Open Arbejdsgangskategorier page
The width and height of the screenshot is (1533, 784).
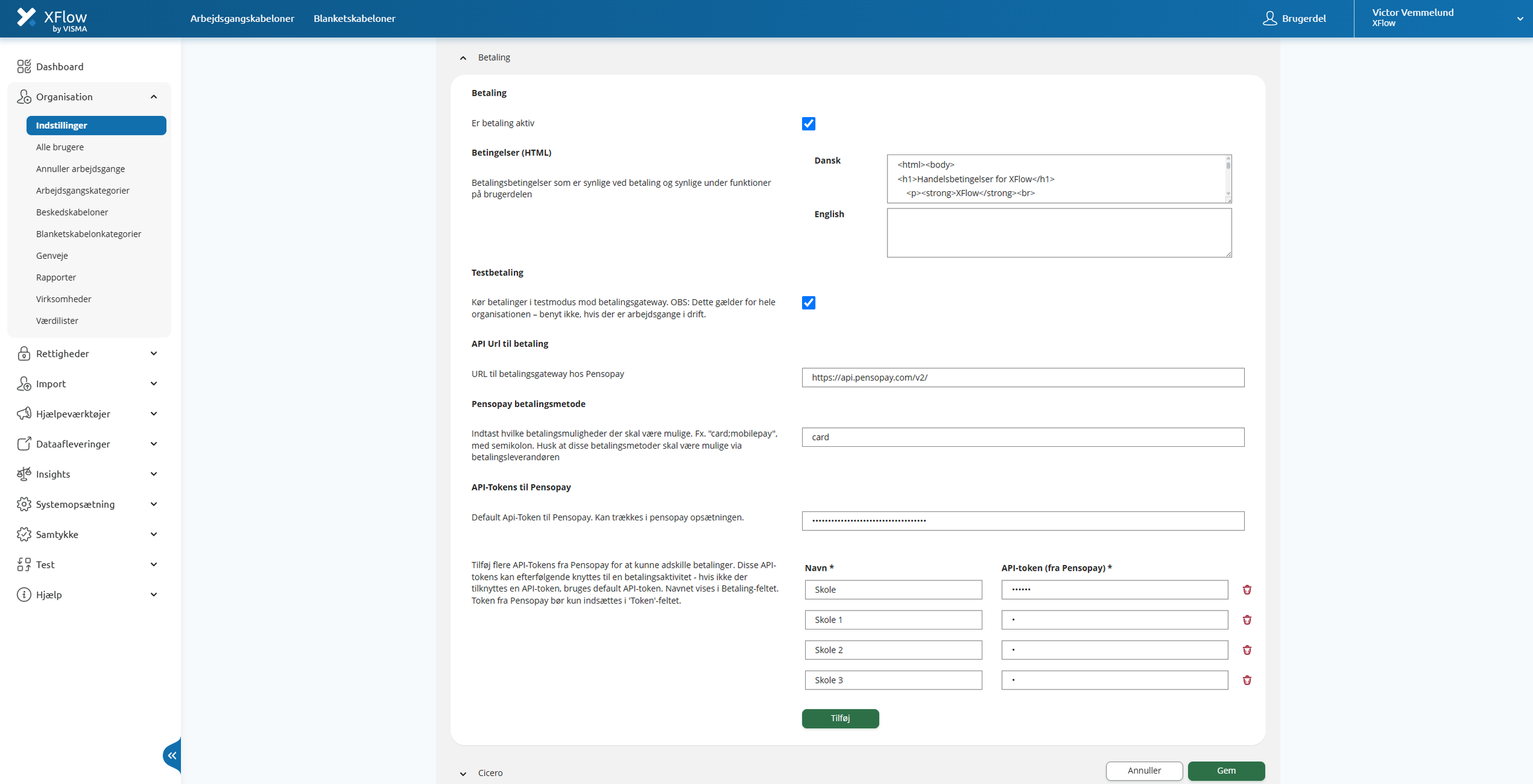(x=83, y=191)
